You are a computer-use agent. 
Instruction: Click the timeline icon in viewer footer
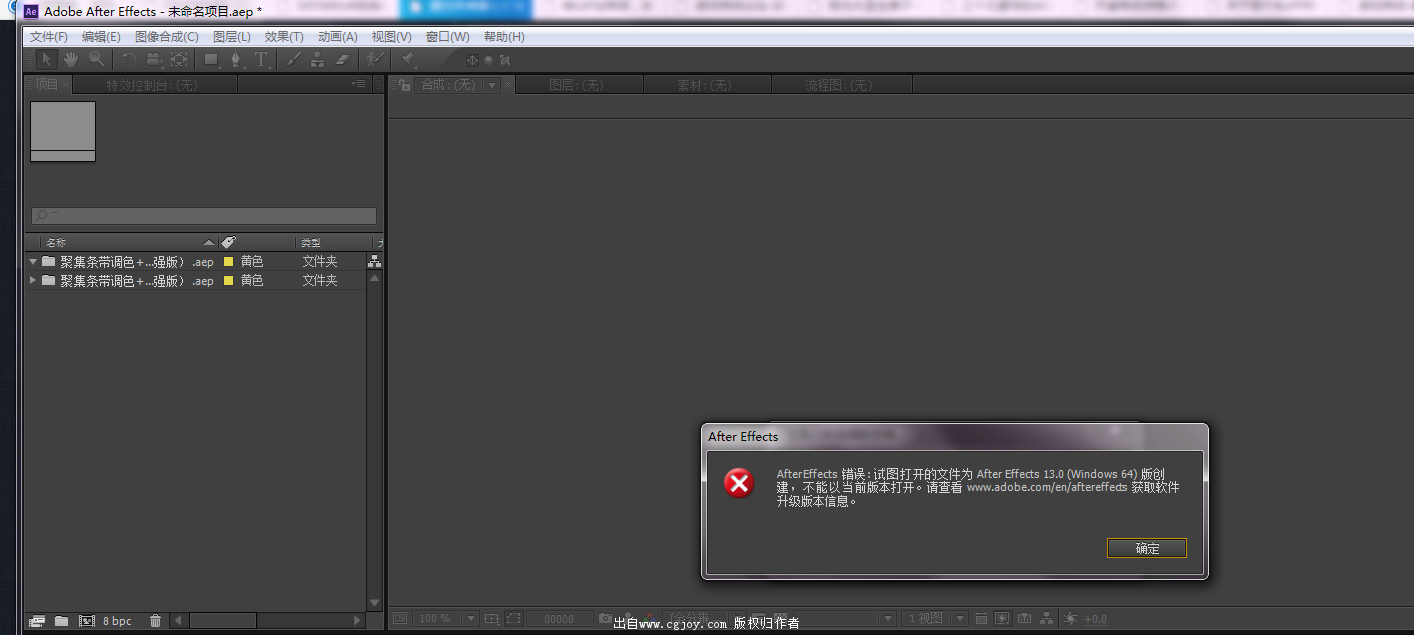[1024, 618]
